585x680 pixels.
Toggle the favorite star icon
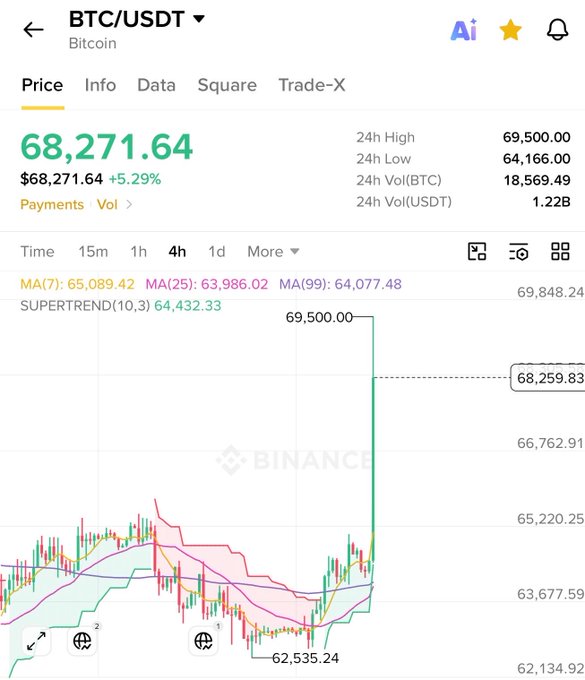[510, 30]
